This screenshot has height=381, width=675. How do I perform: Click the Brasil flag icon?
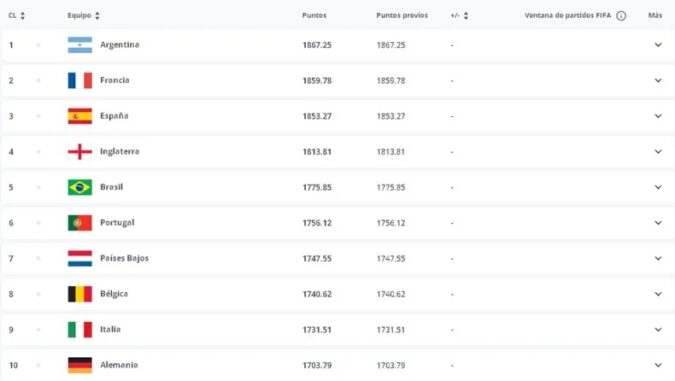pos(80,187)
